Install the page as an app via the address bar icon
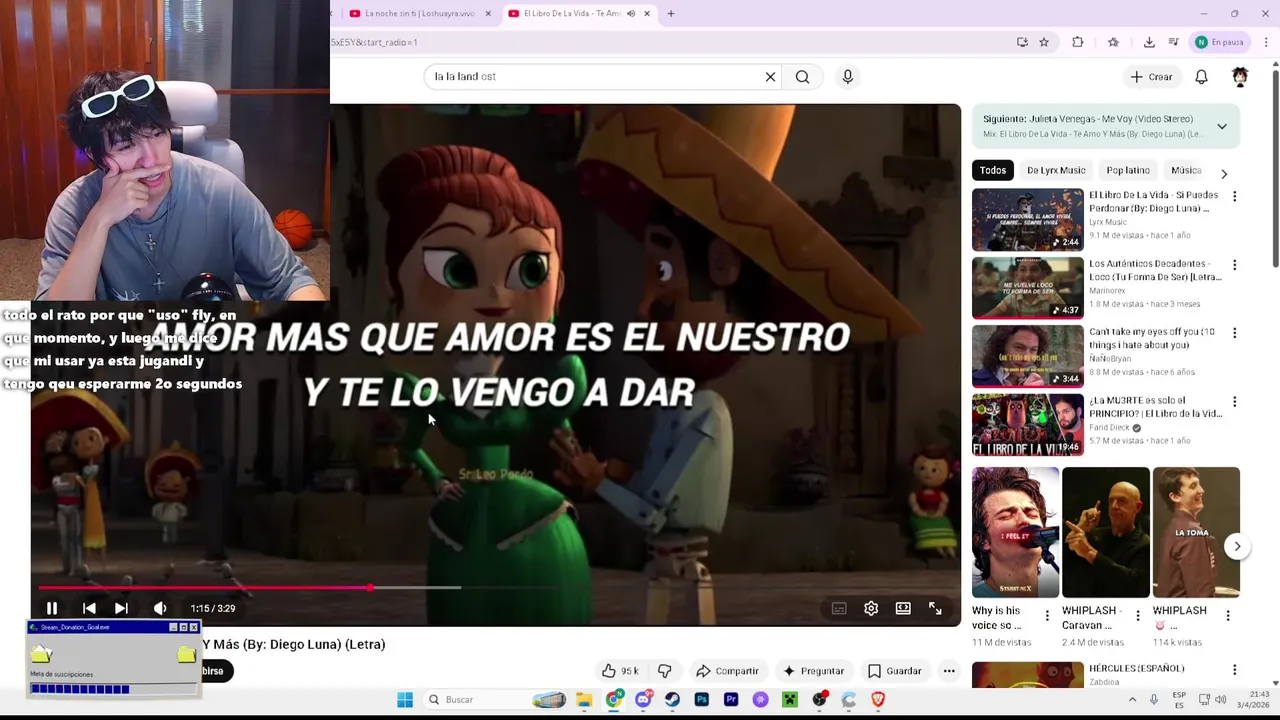 pos(1022,42)
